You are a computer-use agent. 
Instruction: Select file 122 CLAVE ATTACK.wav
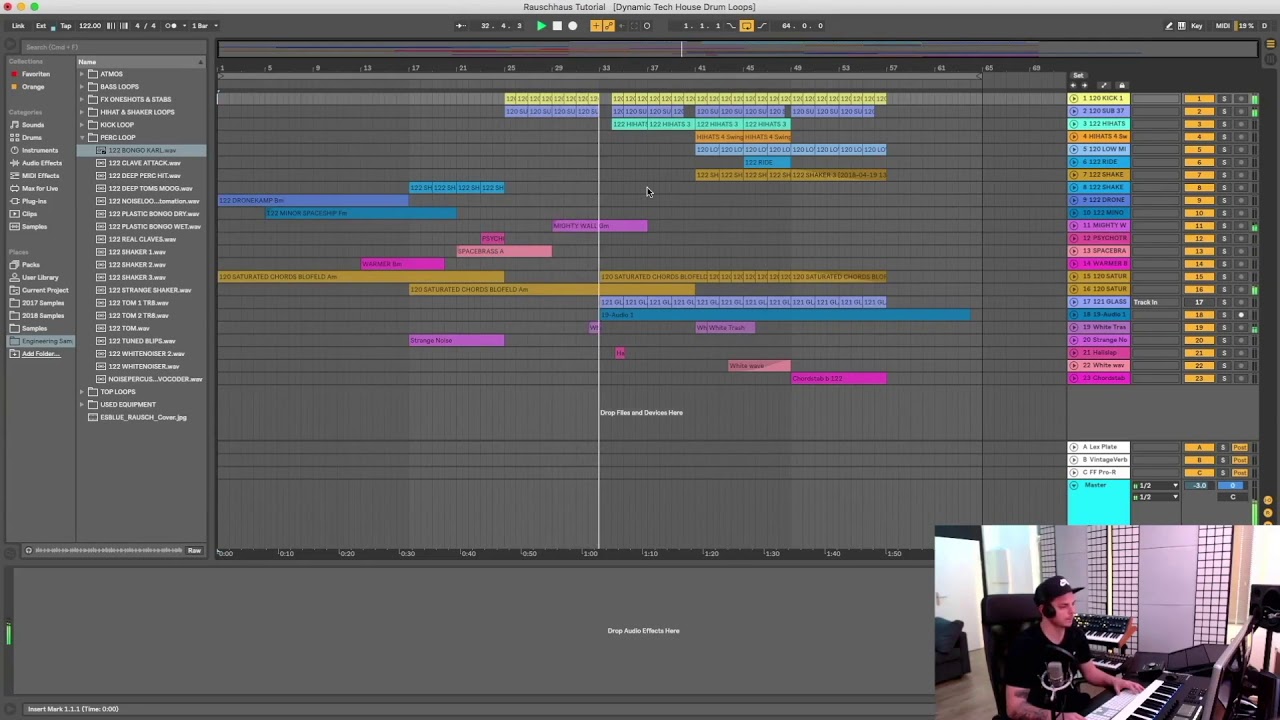point(143,163)
